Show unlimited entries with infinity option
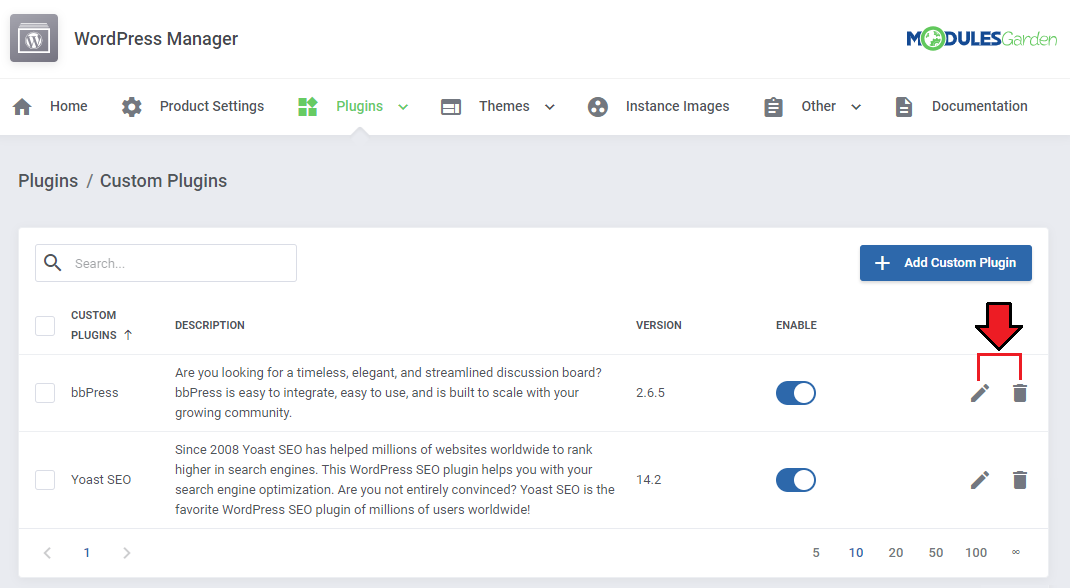 click(1016, 553)
